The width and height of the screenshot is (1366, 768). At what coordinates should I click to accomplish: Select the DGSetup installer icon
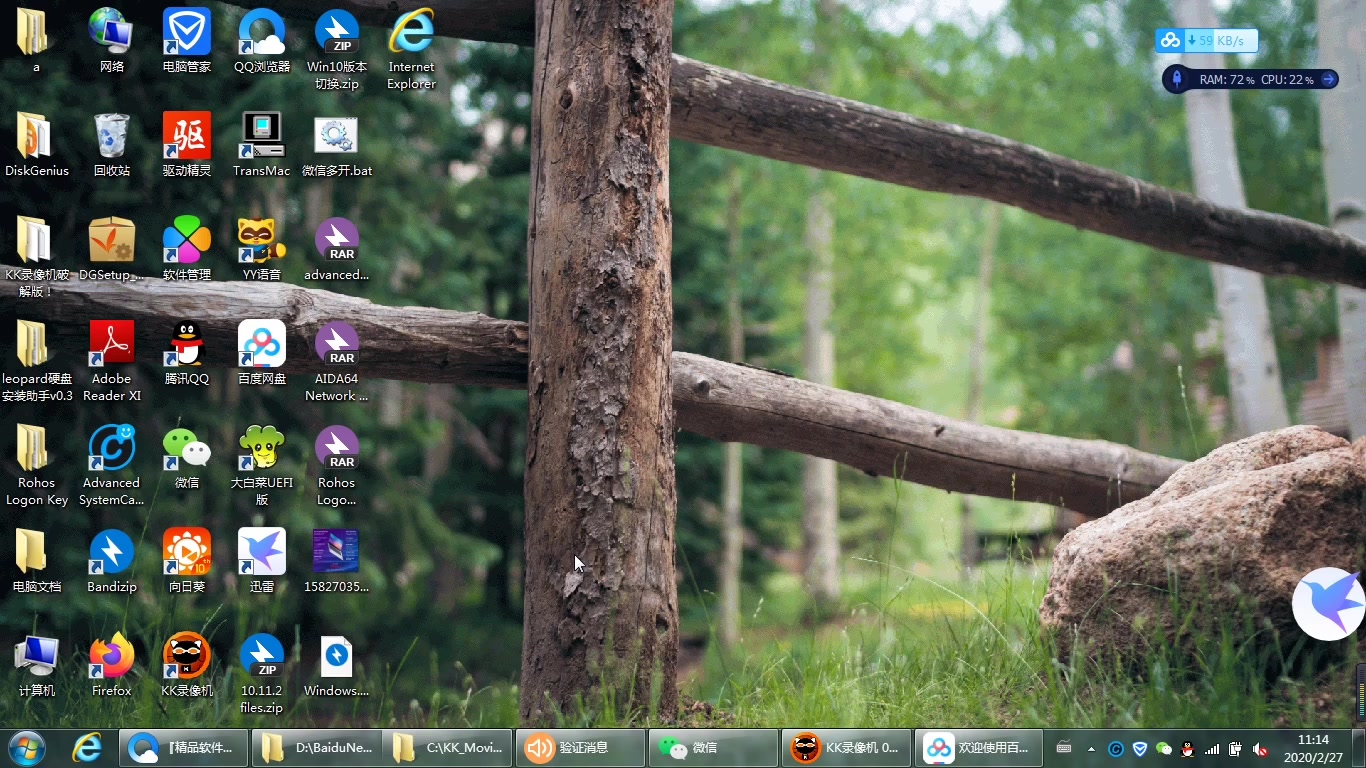[112, 249]
